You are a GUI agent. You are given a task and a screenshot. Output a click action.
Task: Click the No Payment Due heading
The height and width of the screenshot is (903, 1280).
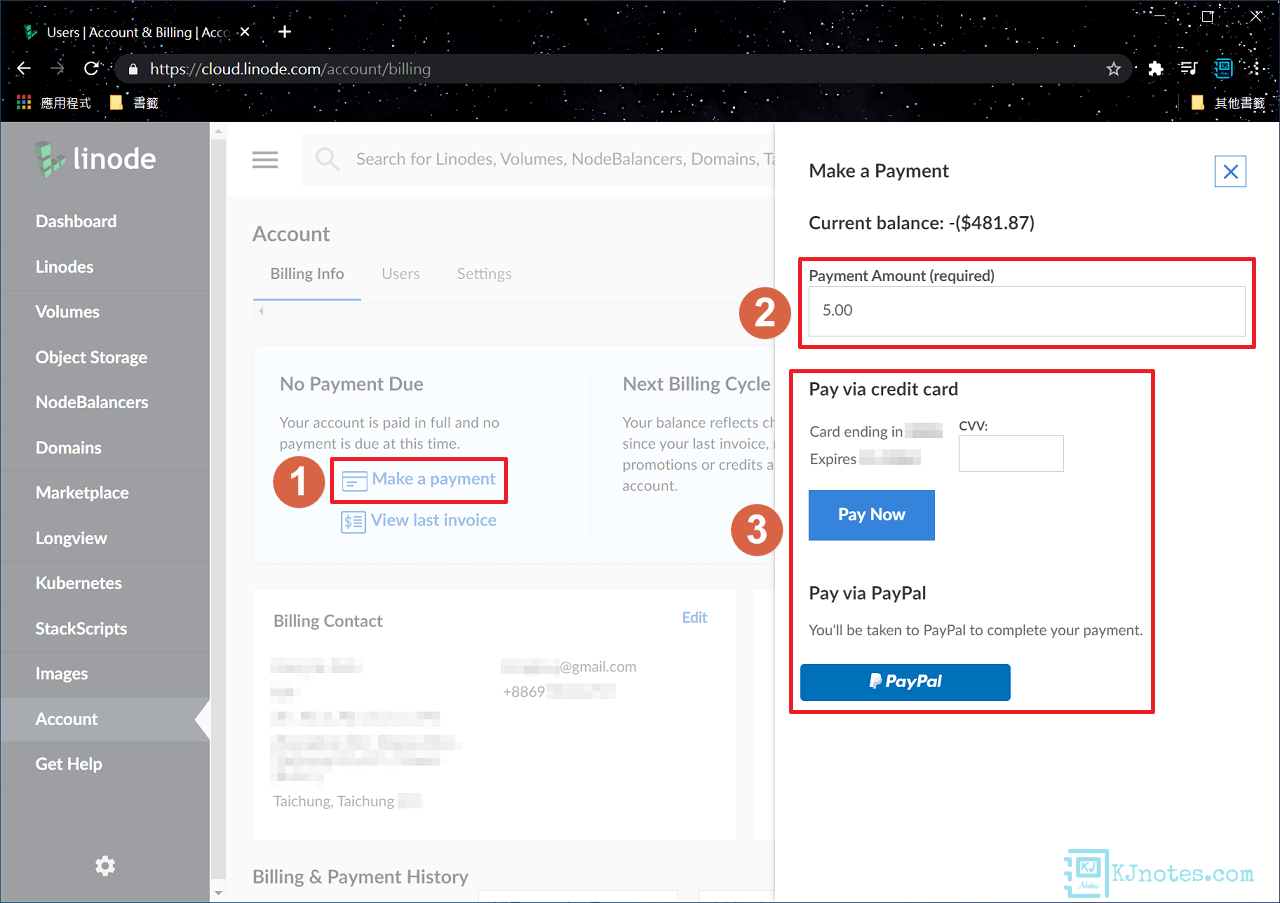352,384
